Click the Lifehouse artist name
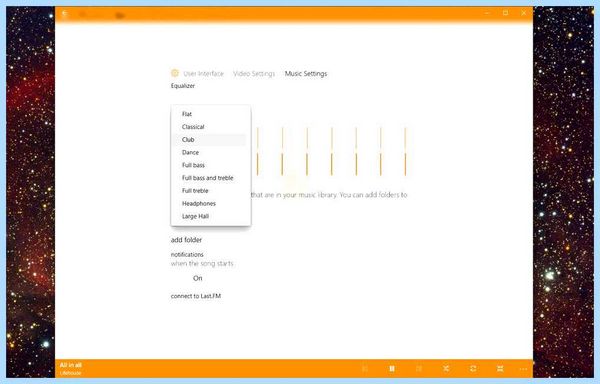The image size is (600, 384). click(x=70, y=373)
